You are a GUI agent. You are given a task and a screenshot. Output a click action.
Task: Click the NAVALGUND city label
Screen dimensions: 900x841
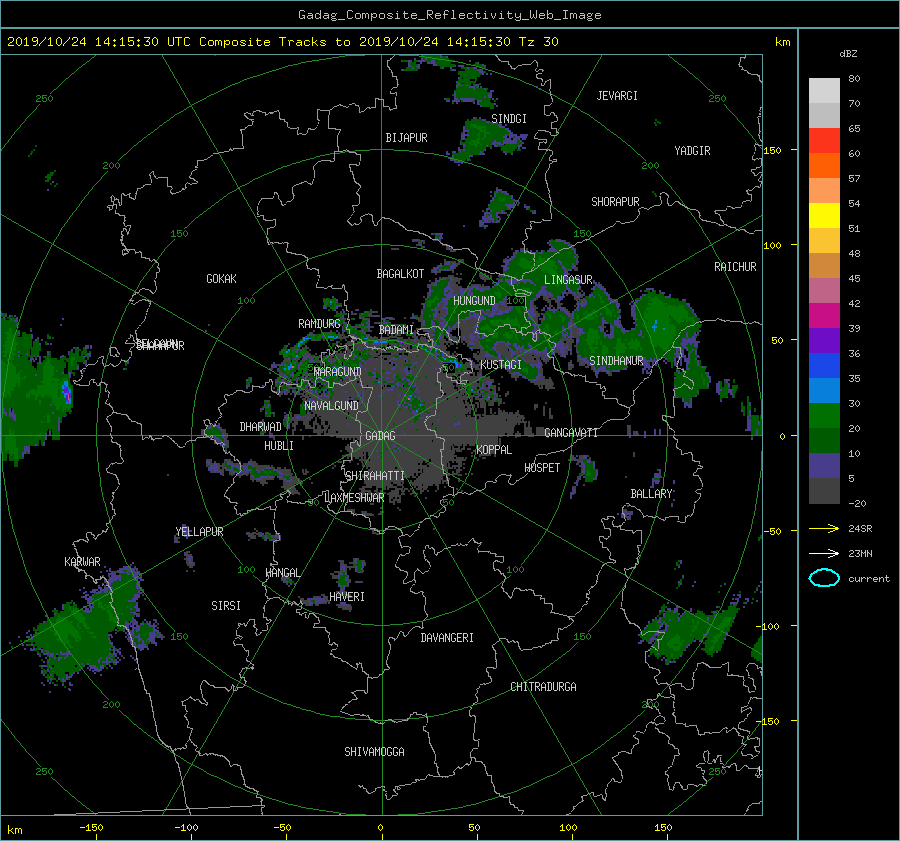(331, 406)
